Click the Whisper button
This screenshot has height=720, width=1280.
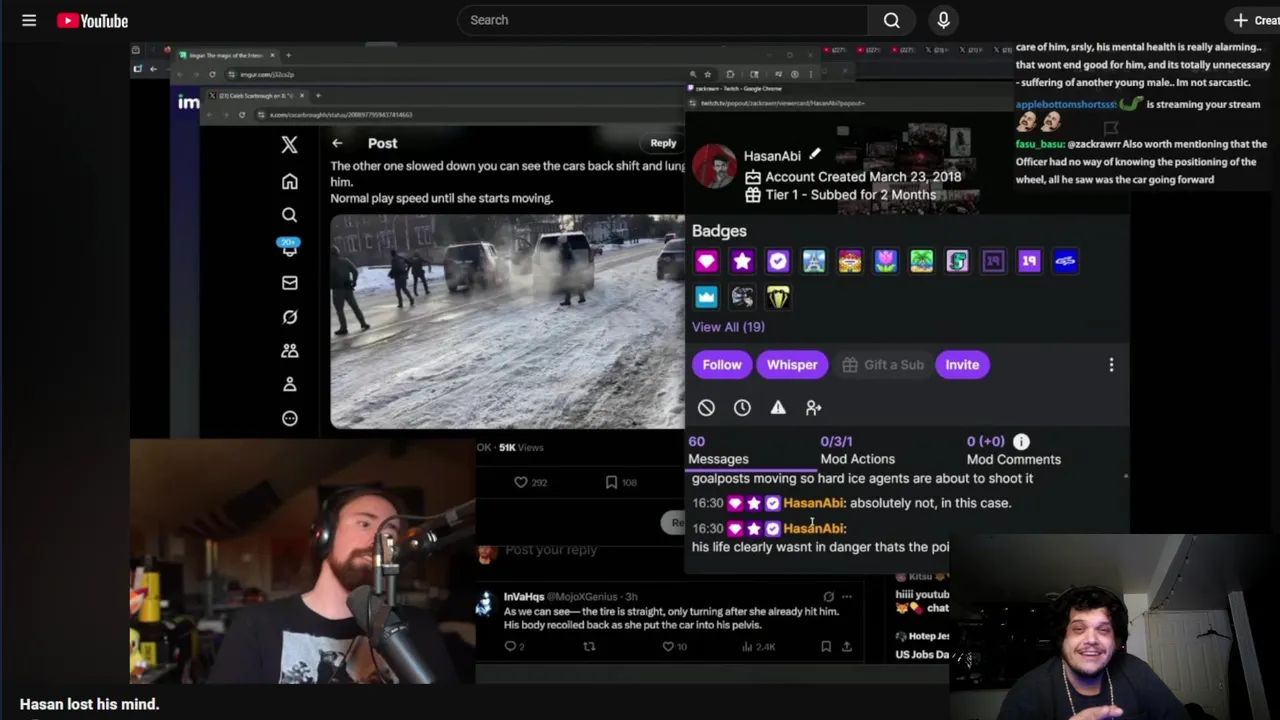(792, 365)
